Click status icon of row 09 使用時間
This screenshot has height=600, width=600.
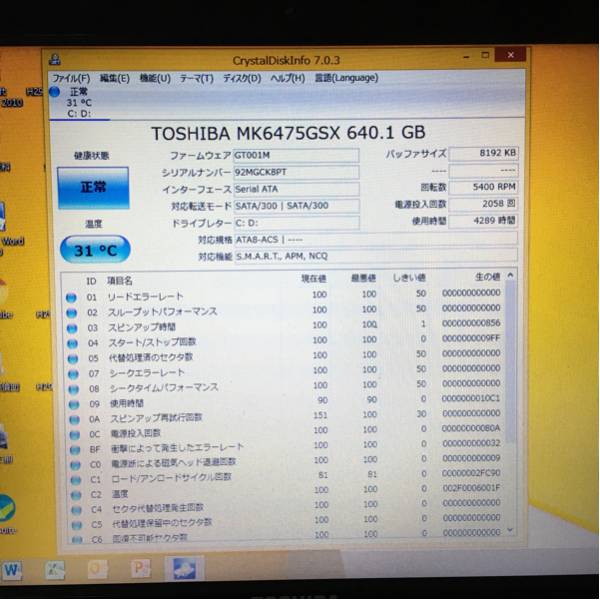[74, 404]
